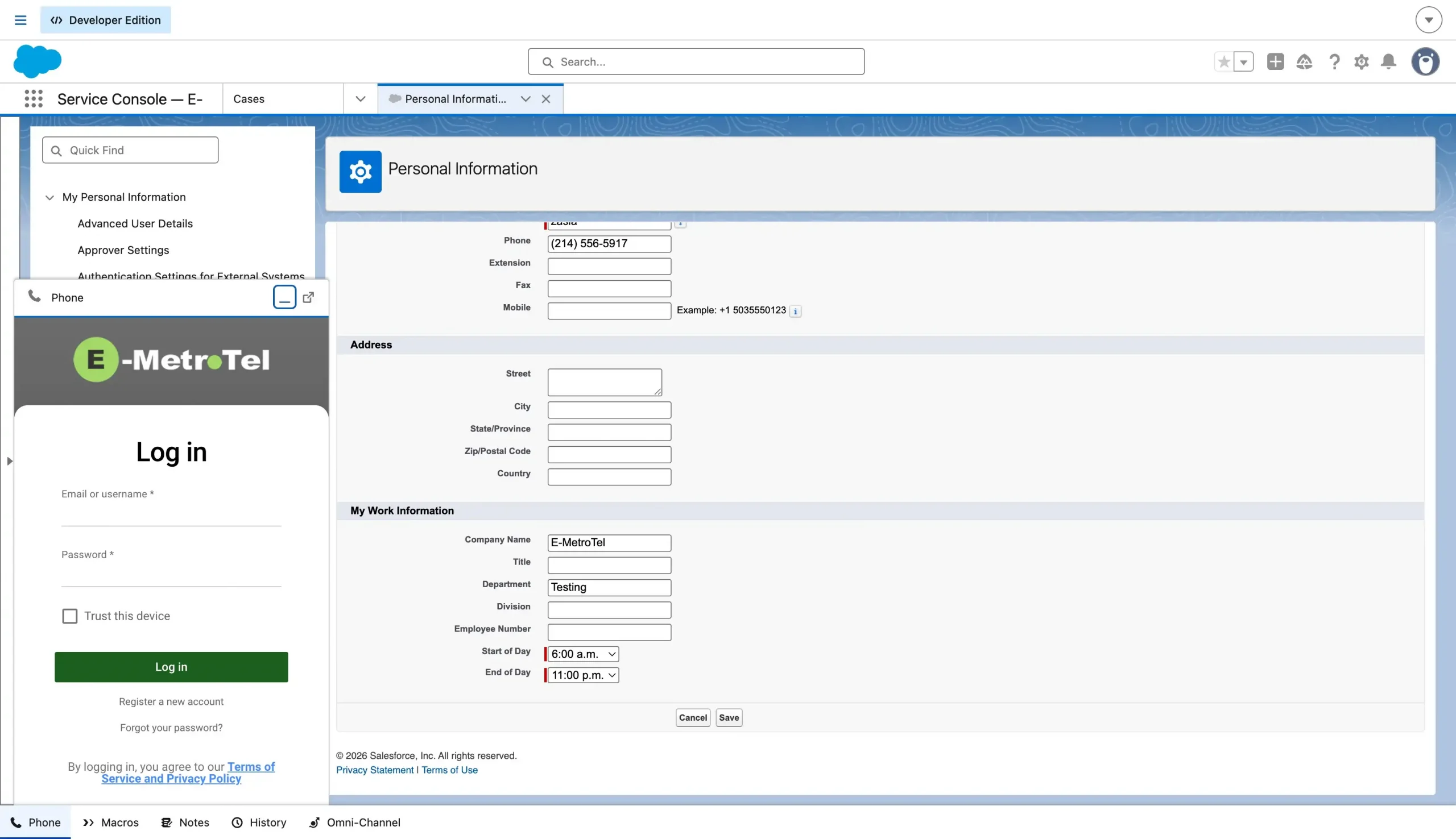Screen dimensions: 1456x839
Task: Open Advanced User Details
Action: (x=135, y=223)
